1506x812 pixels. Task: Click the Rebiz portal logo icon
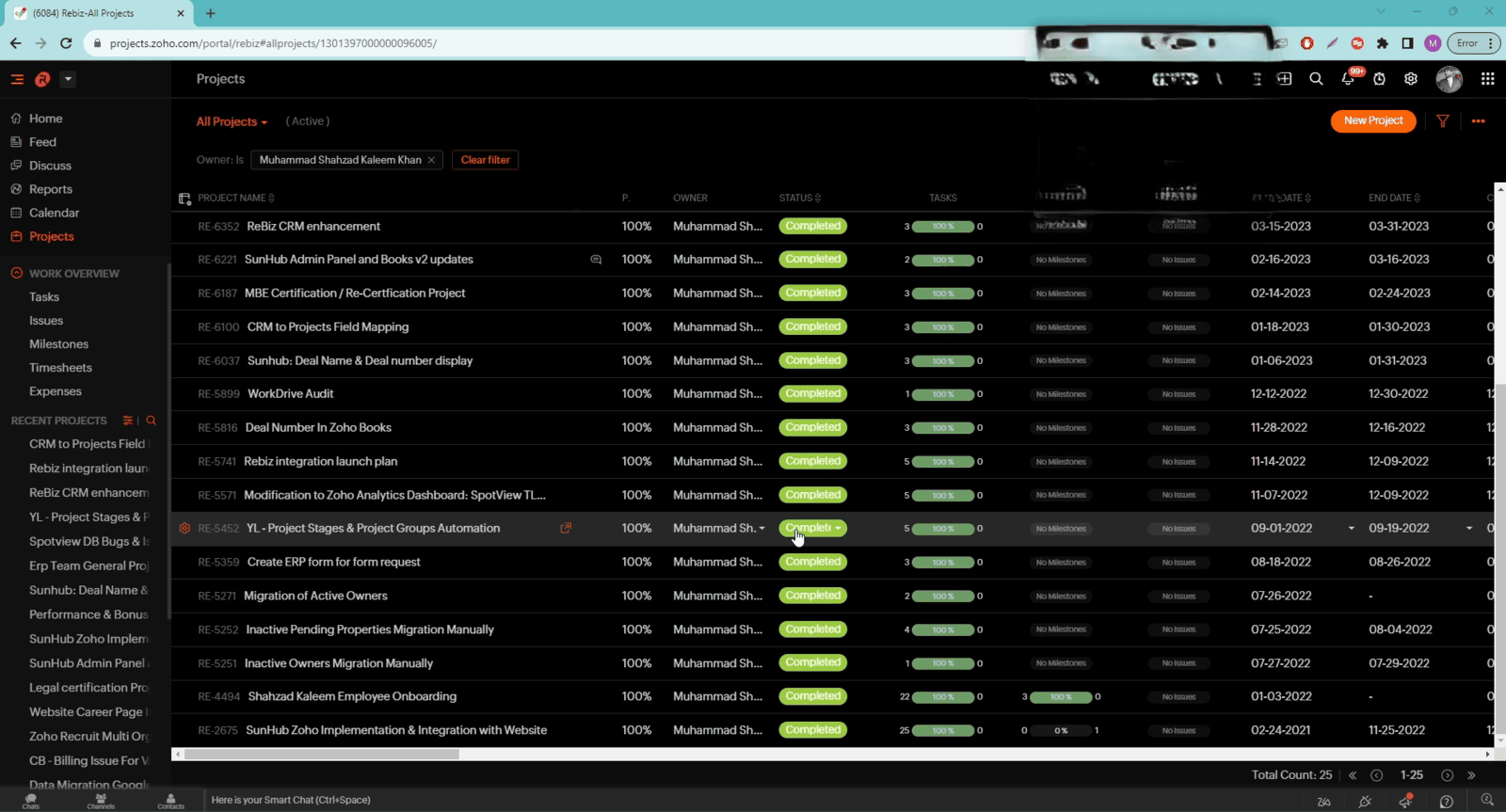click(42, 80)
